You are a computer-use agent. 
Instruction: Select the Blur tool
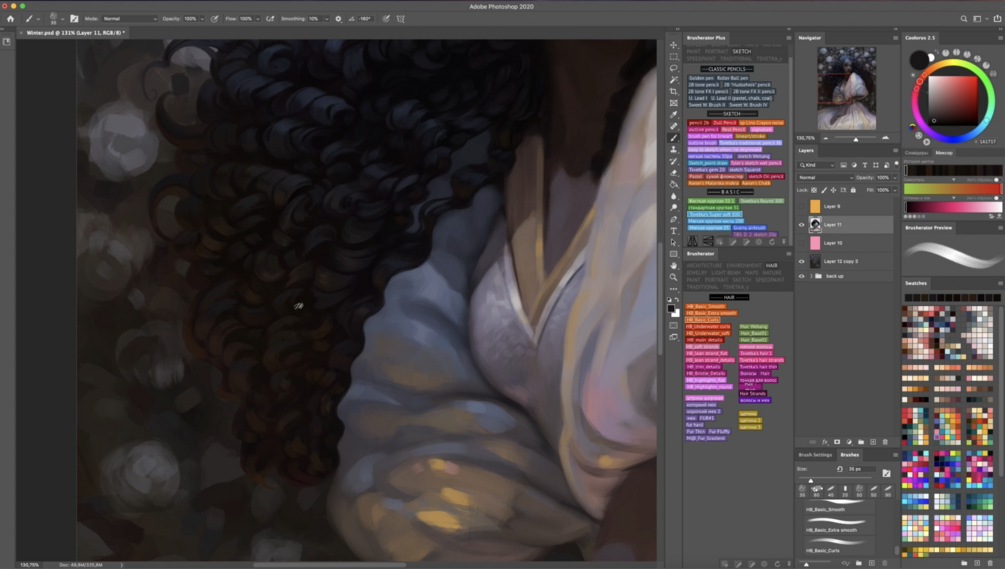(x=674, y=196)
